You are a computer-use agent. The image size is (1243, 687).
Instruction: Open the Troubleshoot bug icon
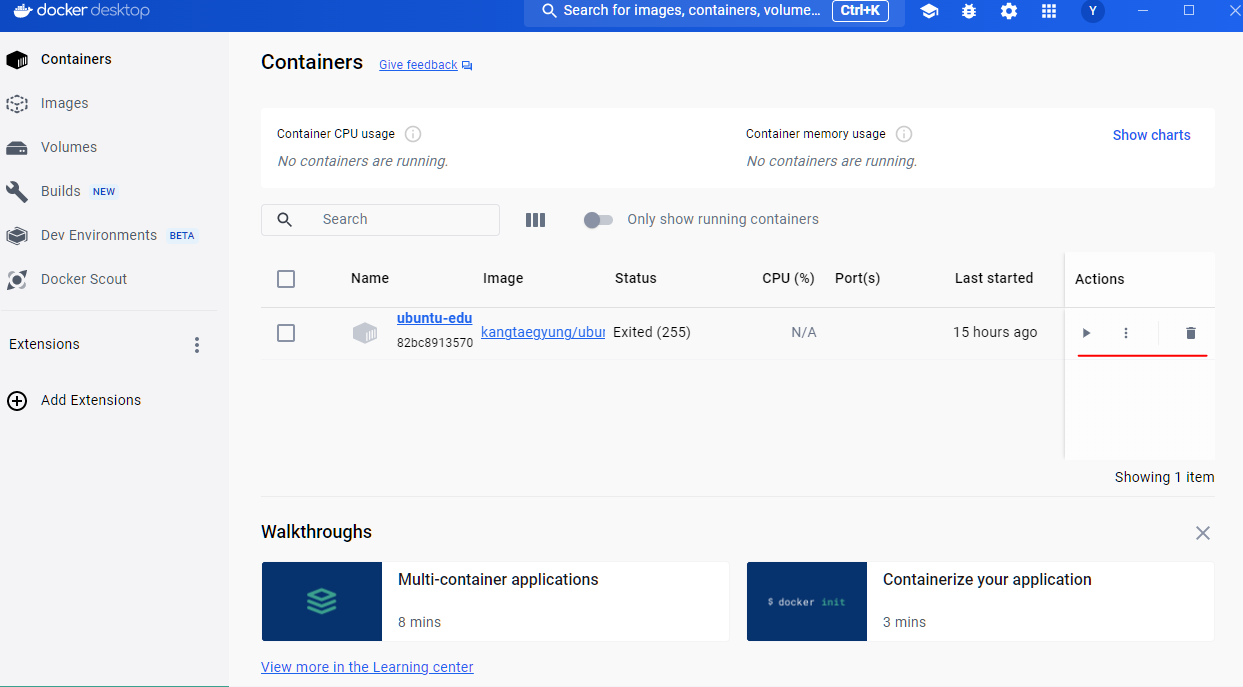point(969,11)
